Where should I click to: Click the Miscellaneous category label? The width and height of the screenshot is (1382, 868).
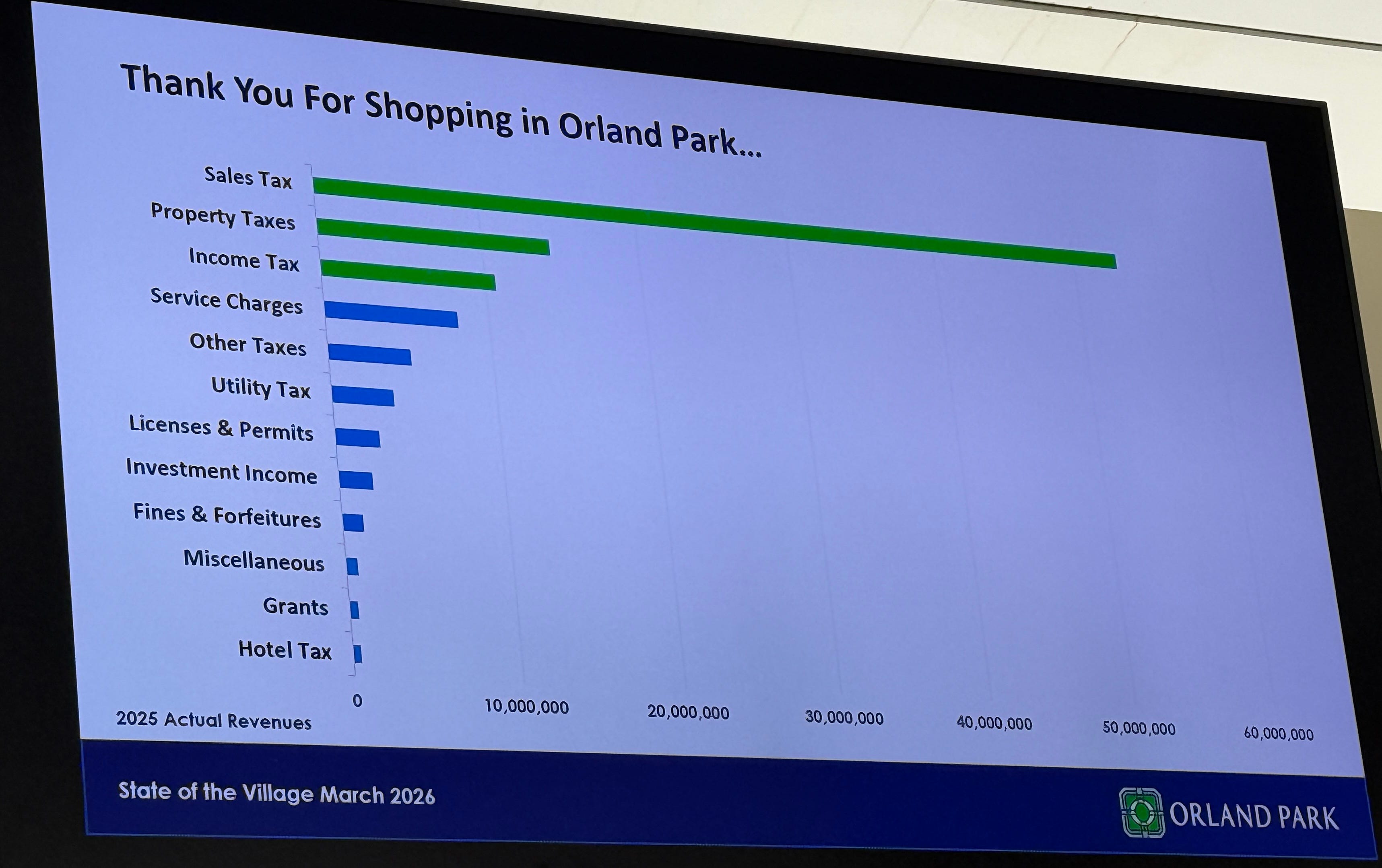pos(254,561)
